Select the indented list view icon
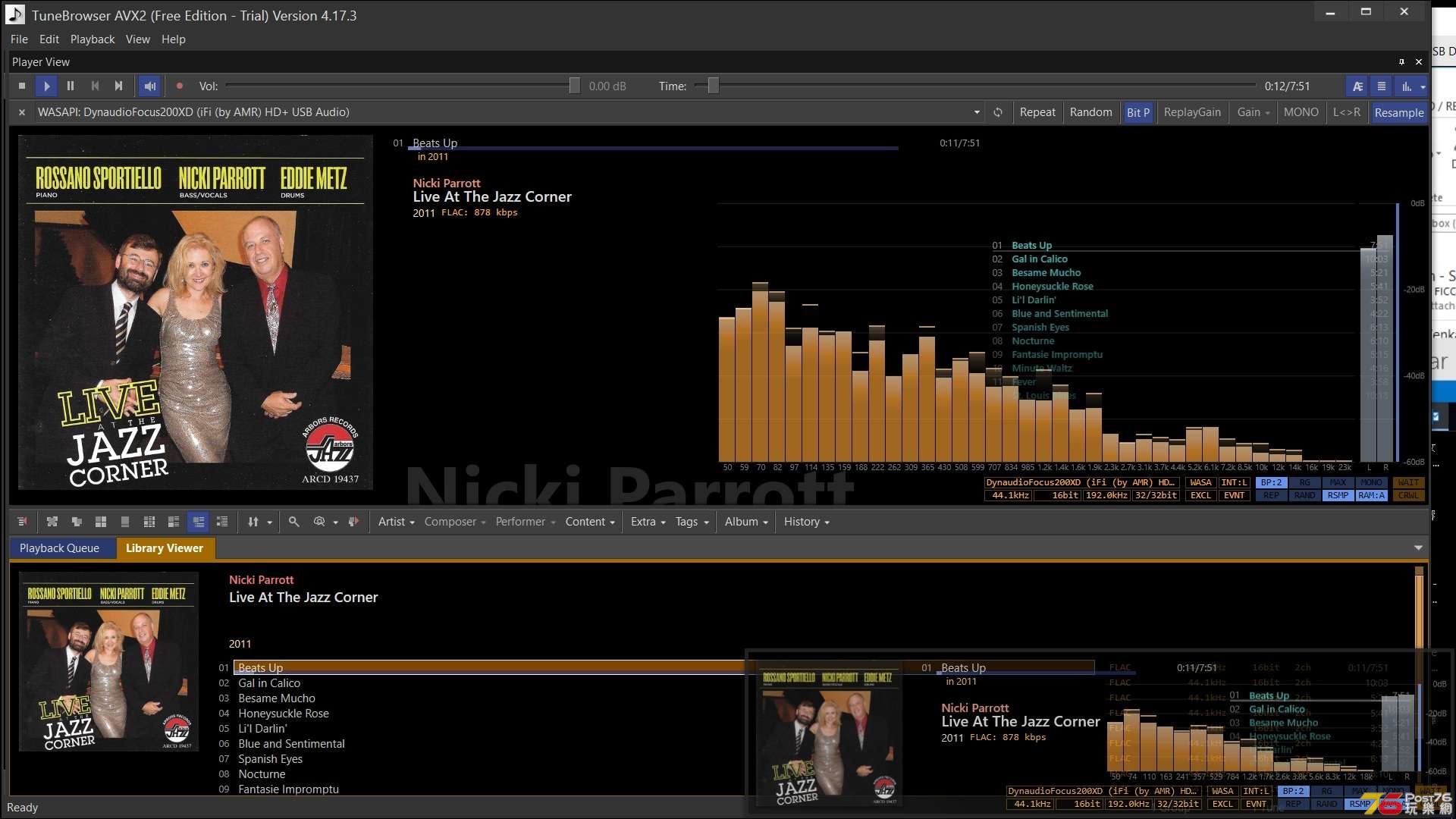Image resolution: width=1456 pixels, height=819 pixels. click(x=222, y=522)
